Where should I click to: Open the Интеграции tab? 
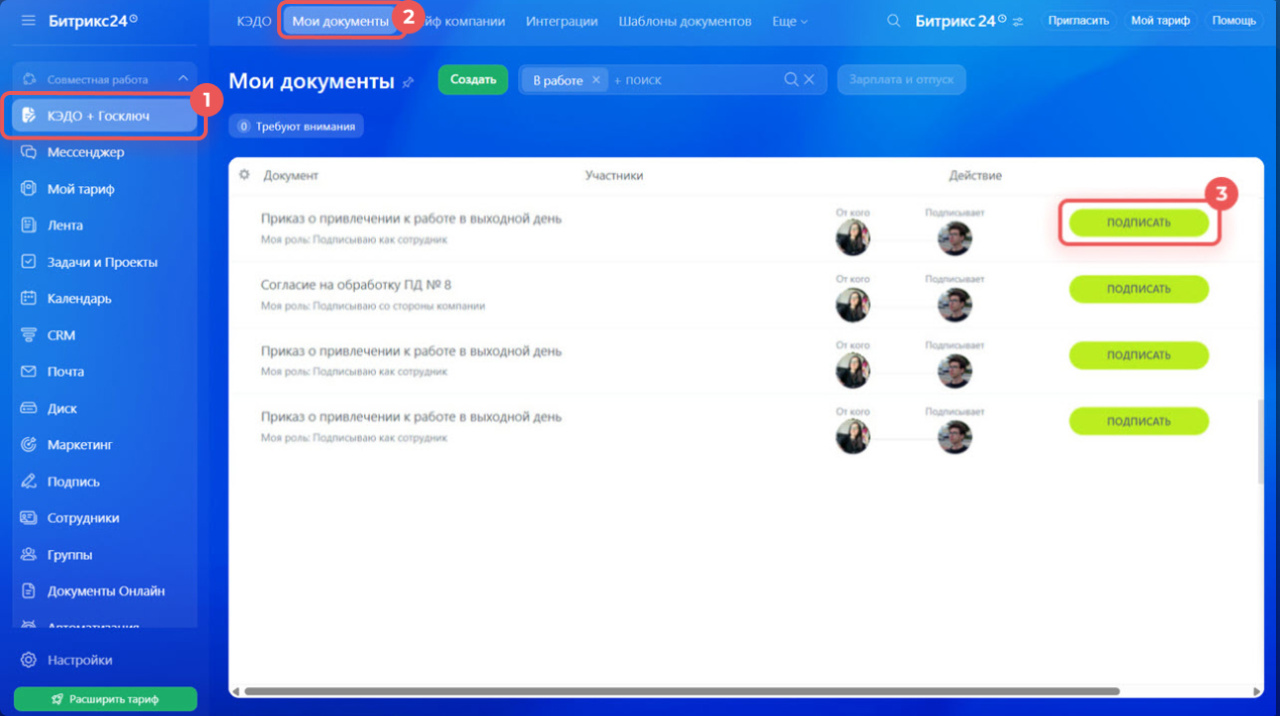coord(562,21)
